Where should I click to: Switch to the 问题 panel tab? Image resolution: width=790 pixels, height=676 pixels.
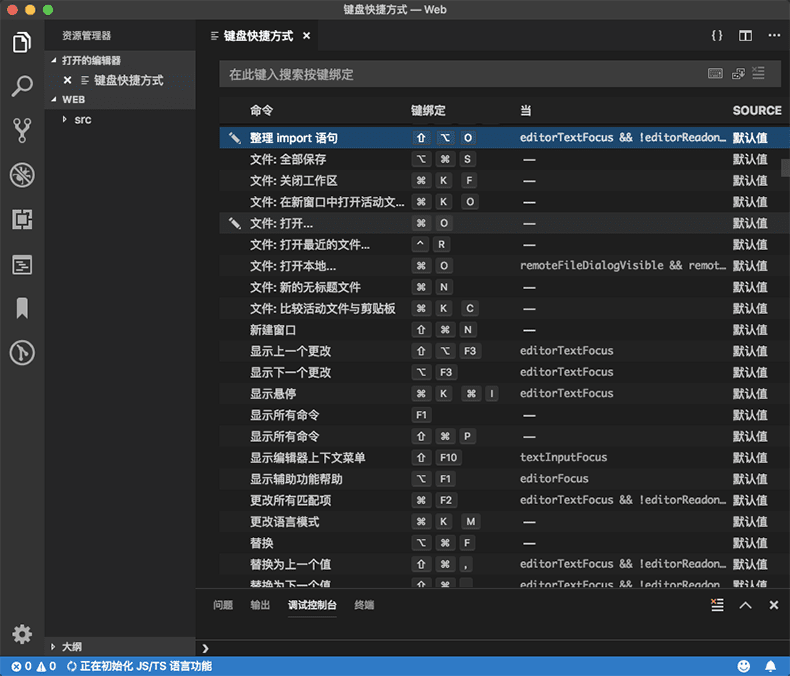tap(223, 604)
